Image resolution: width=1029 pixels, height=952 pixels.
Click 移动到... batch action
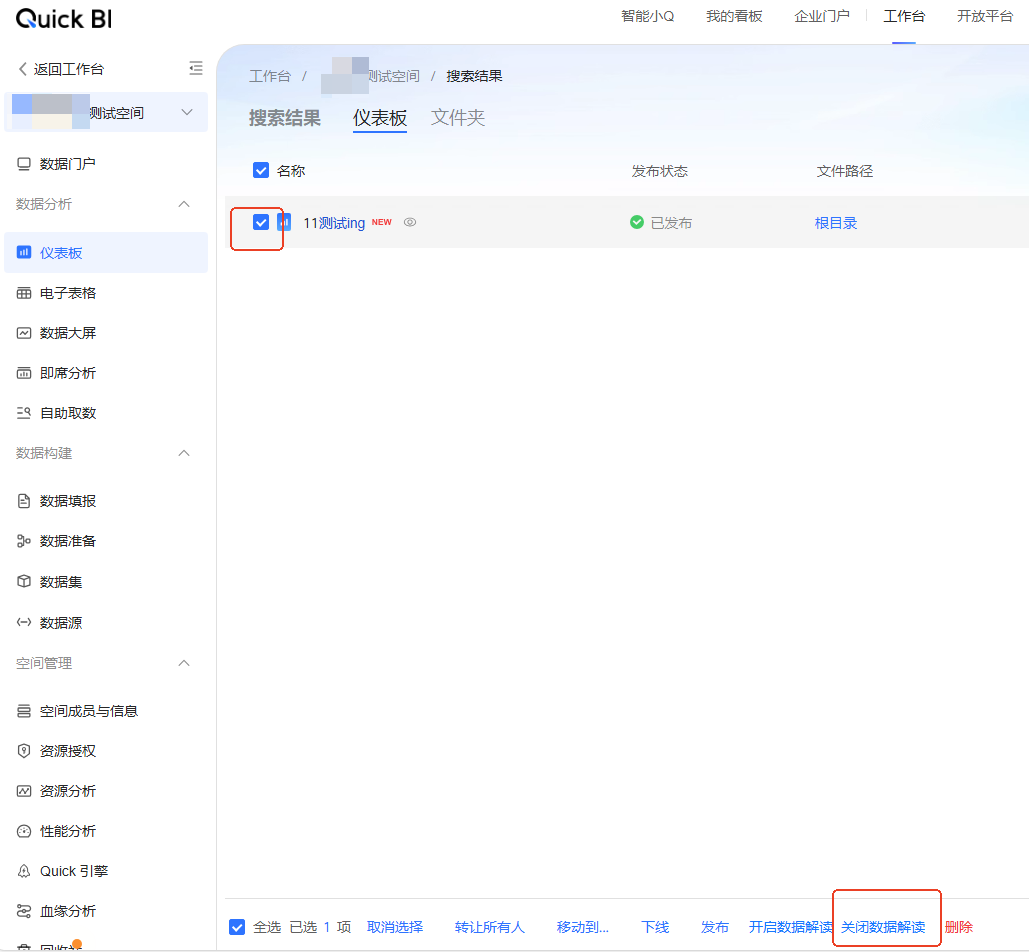coord(583,927)
